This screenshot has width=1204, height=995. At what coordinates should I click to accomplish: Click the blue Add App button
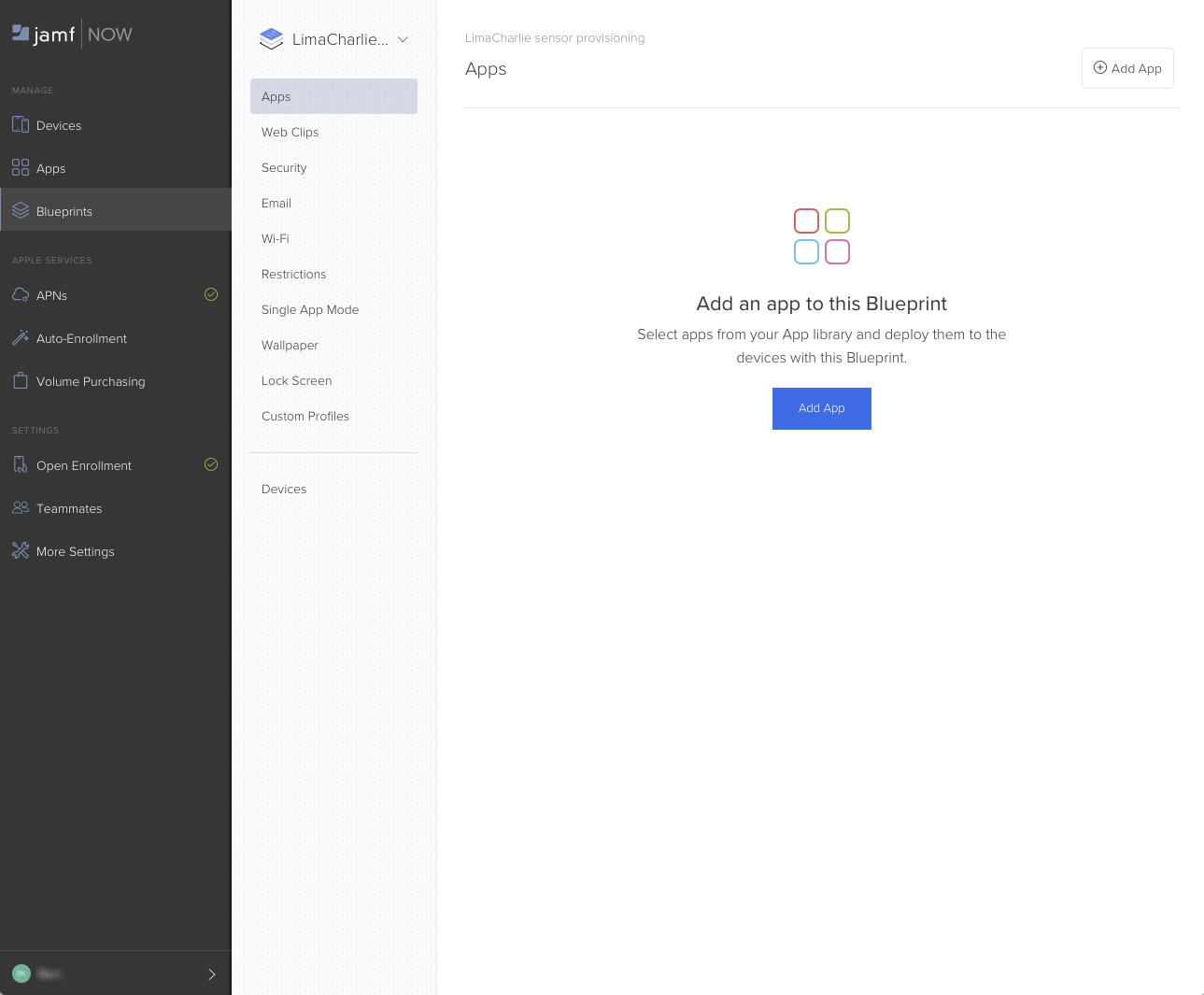[821, 408]
